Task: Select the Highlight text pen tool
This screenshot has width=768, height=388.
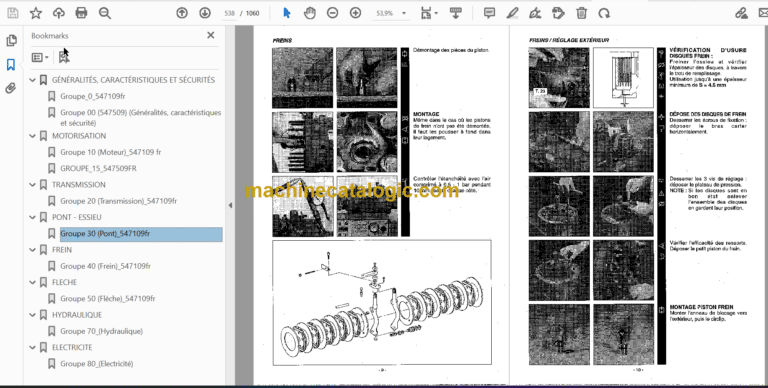Action: pyautogui.click(x=512, y=13)
